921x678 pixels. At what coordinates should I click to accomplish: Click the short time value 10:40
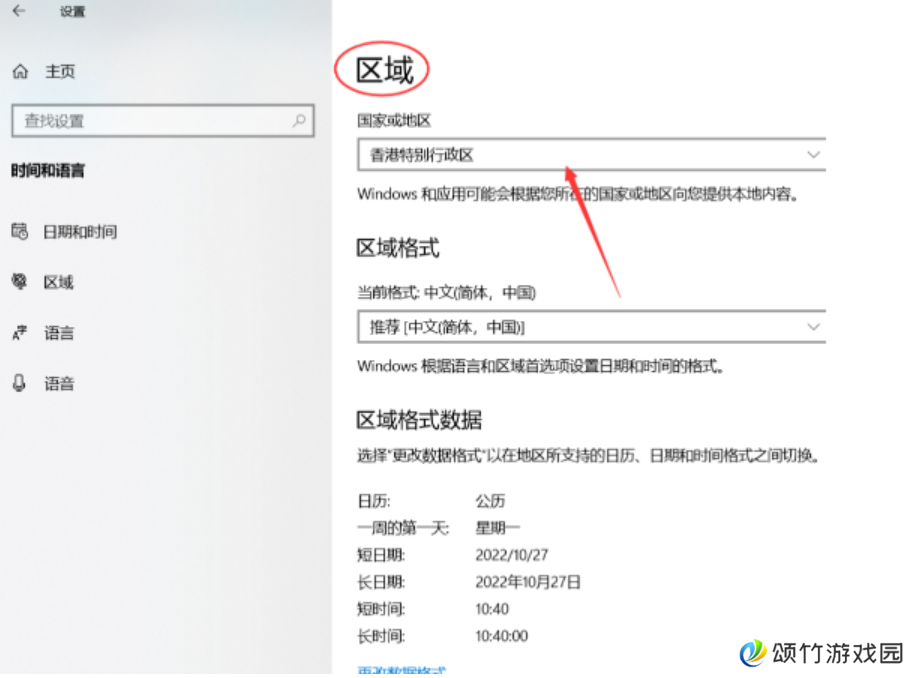point(492,609)
